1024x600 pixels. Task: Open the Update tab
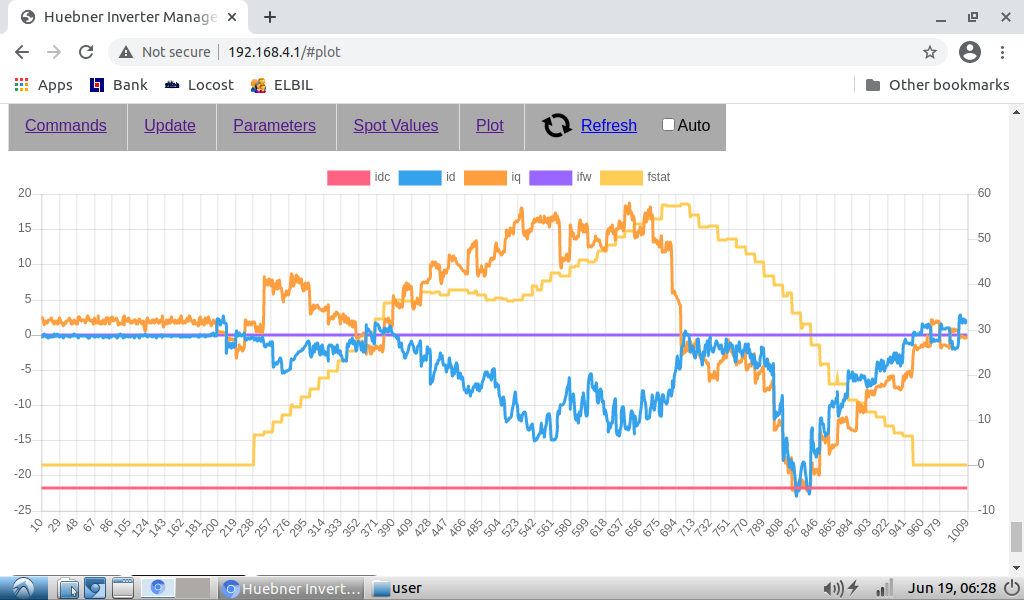[x=170, y=125]
